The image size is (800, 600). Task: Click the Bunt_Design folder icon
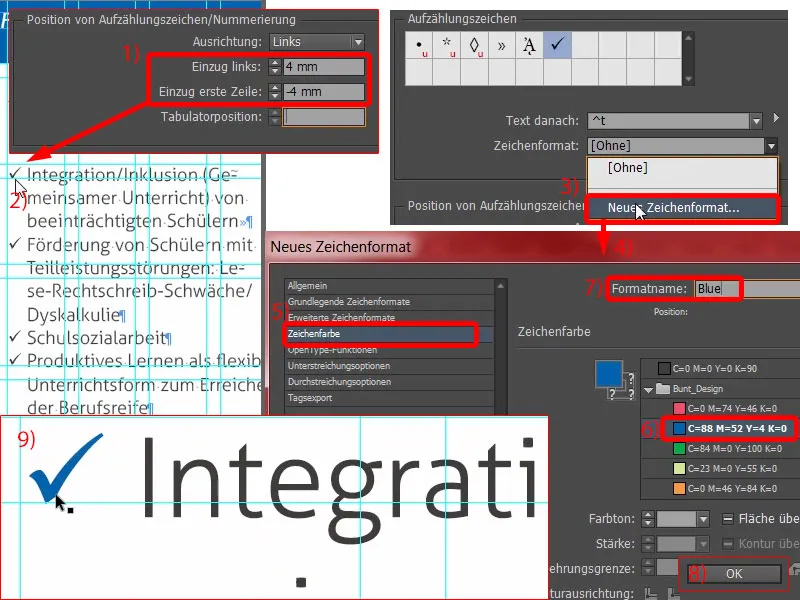pyautogui.click(x=661, y=389)
